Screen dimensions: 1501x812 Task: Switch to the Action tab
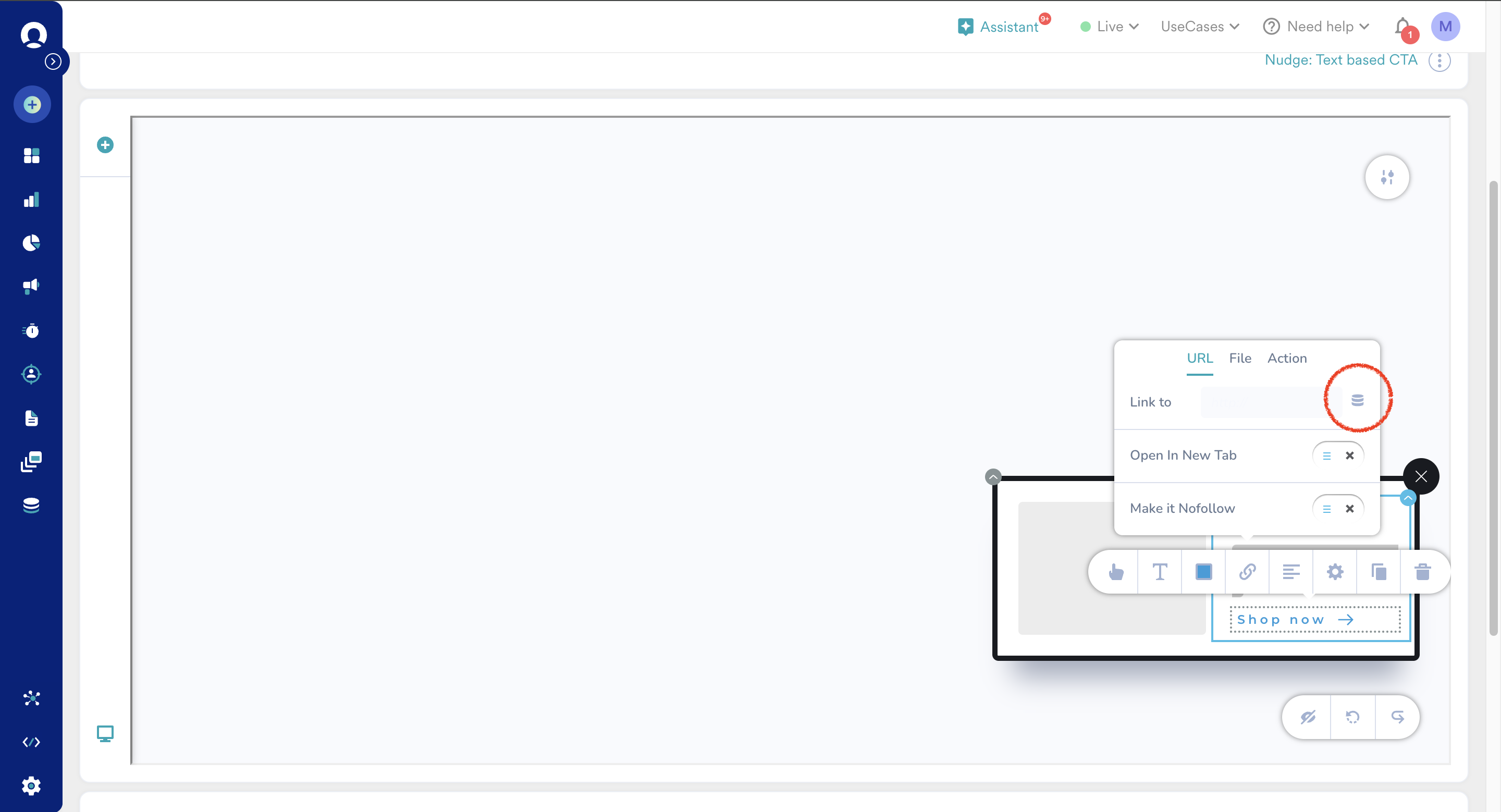pyautogui.click(x=1287, y=358)
